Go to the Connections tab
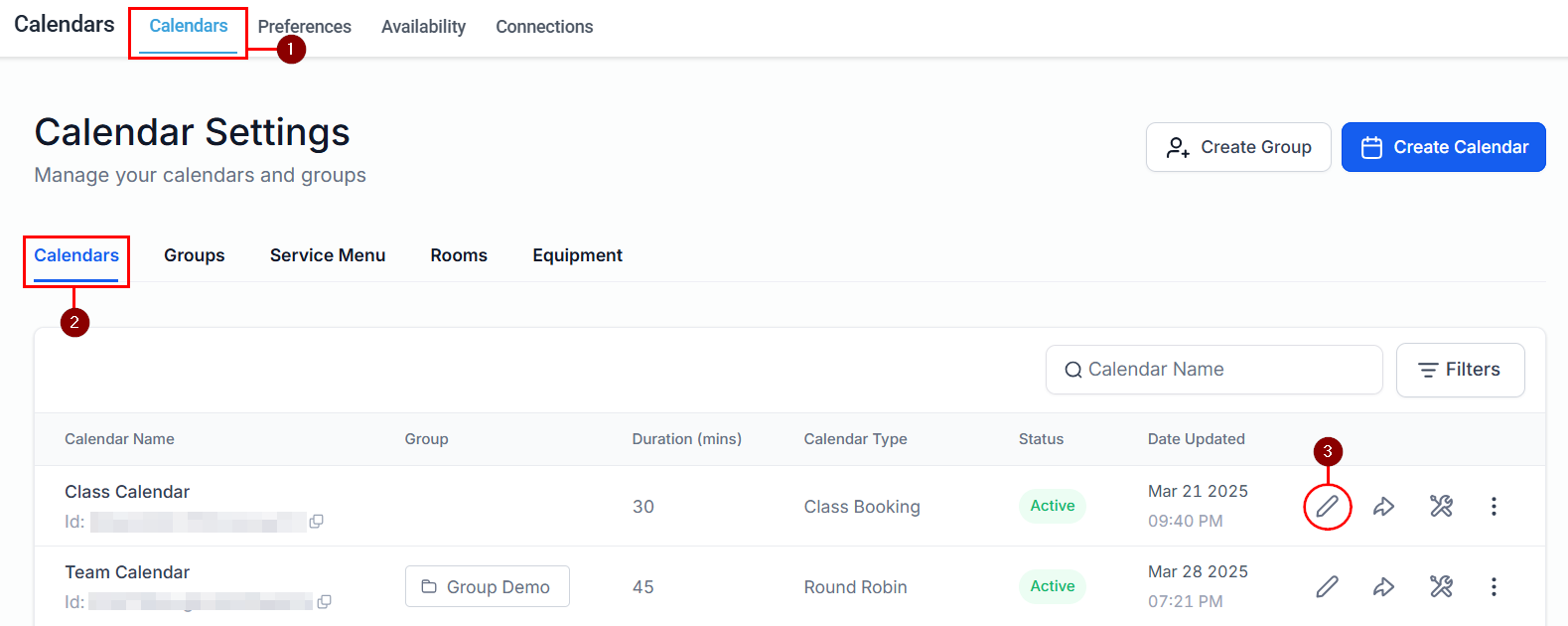Image resolution: width=1568 pixels, height=626 pixels. [544, 27]
